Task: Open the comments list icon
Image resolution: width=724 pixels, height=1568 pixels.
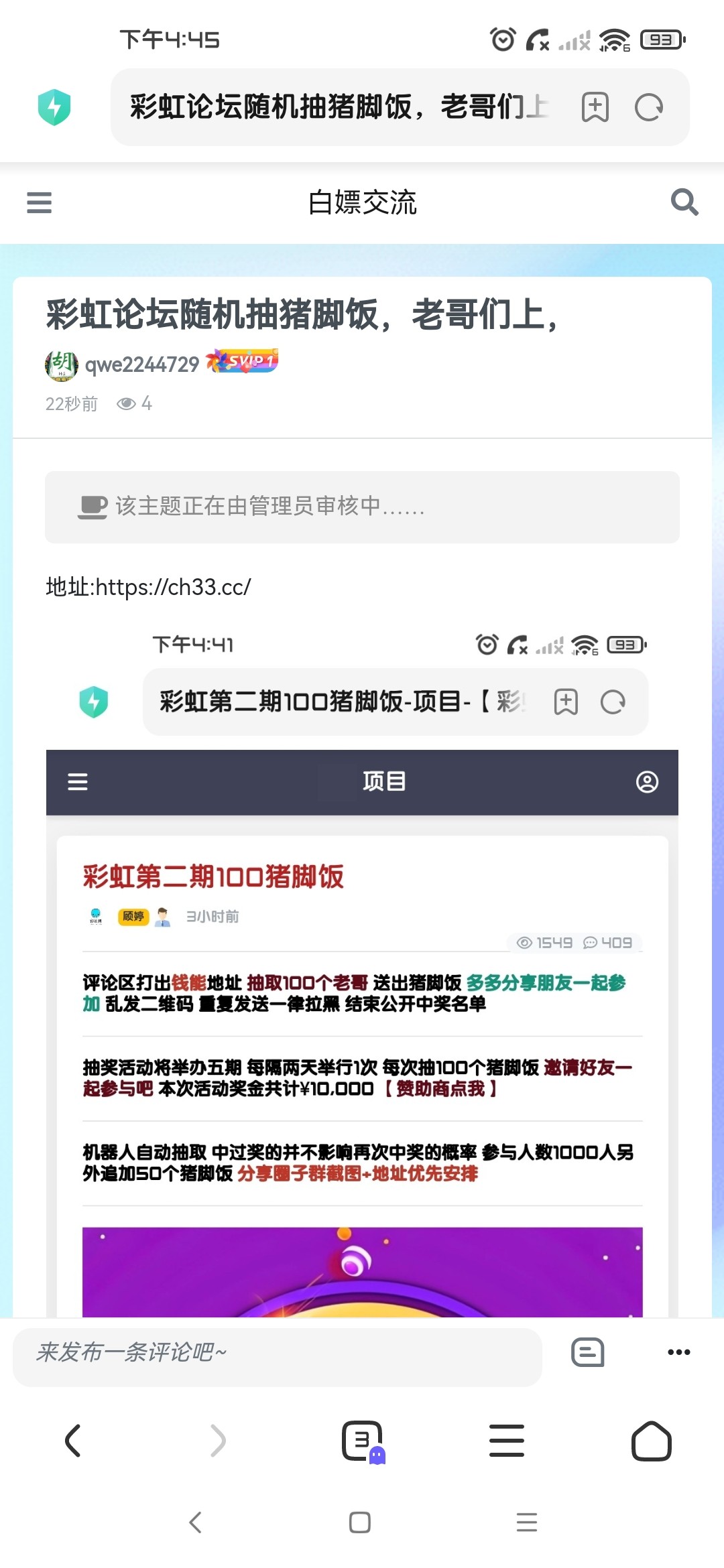Action: click(588, 1352)
